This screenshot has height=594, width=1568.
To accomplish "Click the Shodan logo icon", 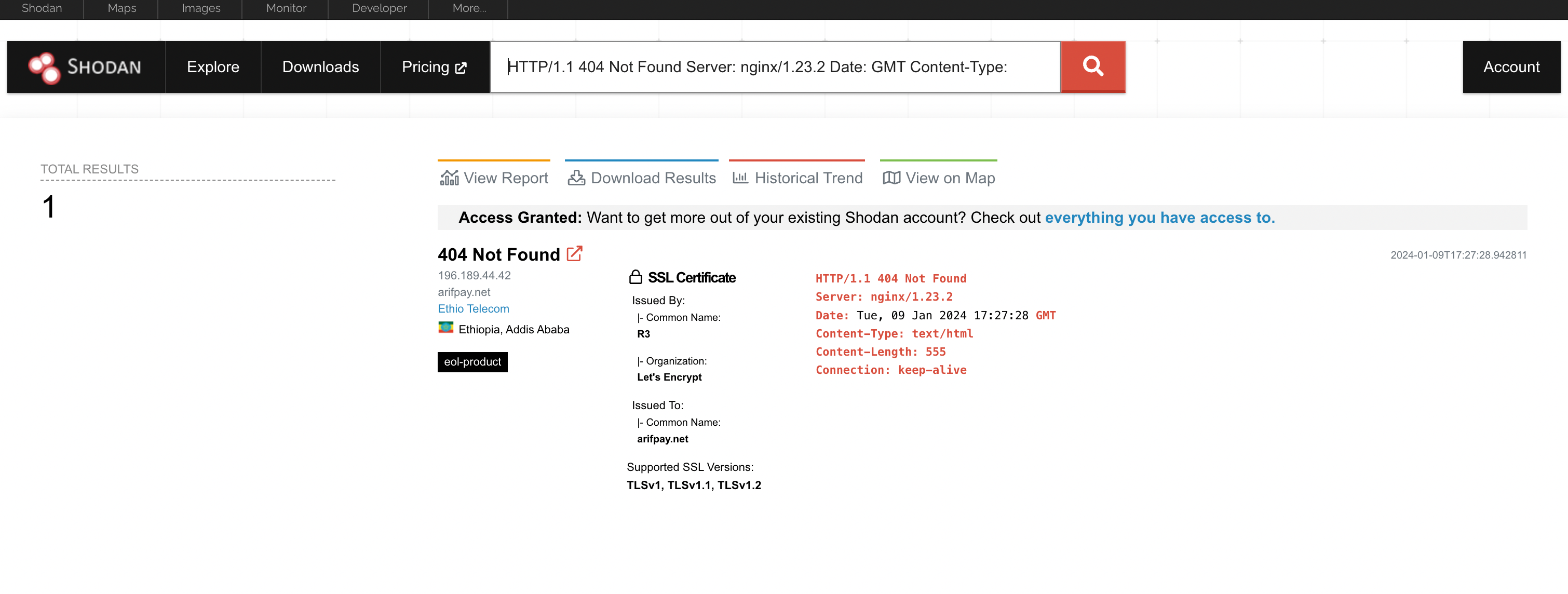I will pyautogui.click(x=44, y=67).
